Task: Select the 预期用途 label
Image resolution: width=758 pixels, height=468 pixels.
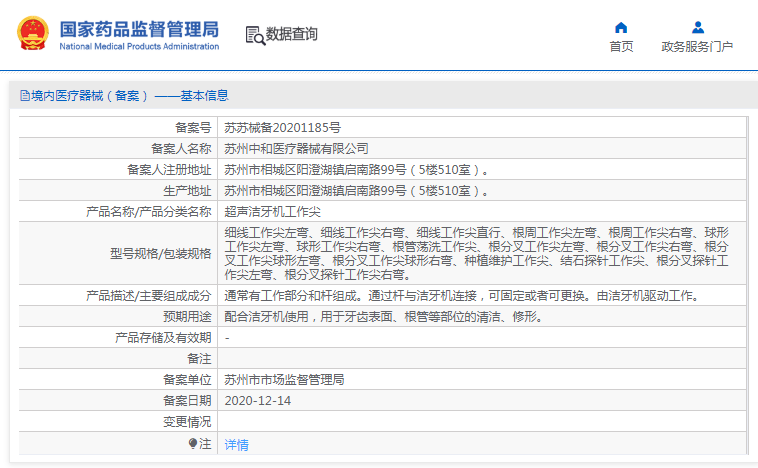Action: [187, 317]
